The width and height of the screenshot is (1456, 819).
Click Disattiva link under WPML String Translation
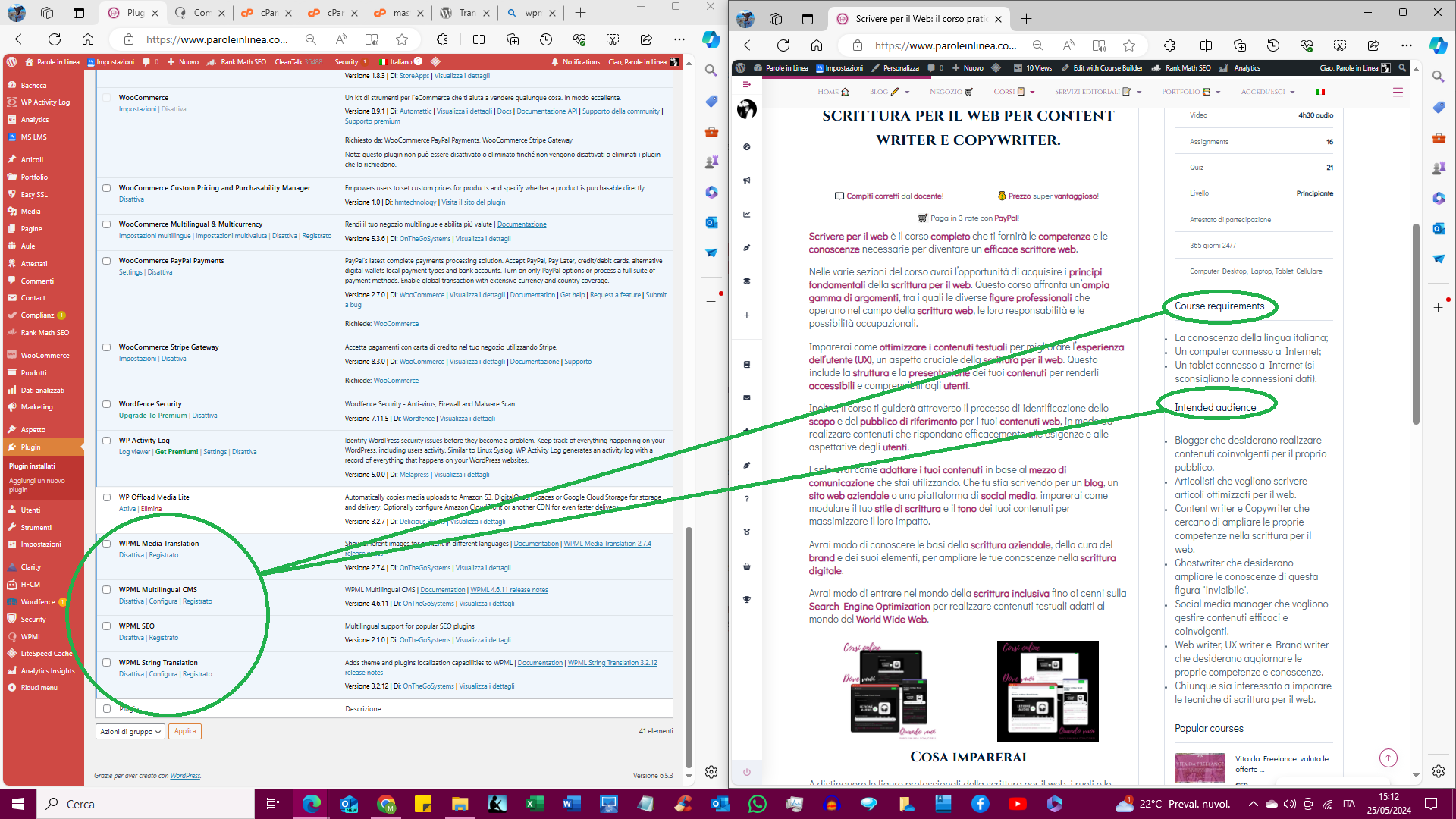point(131,674)
